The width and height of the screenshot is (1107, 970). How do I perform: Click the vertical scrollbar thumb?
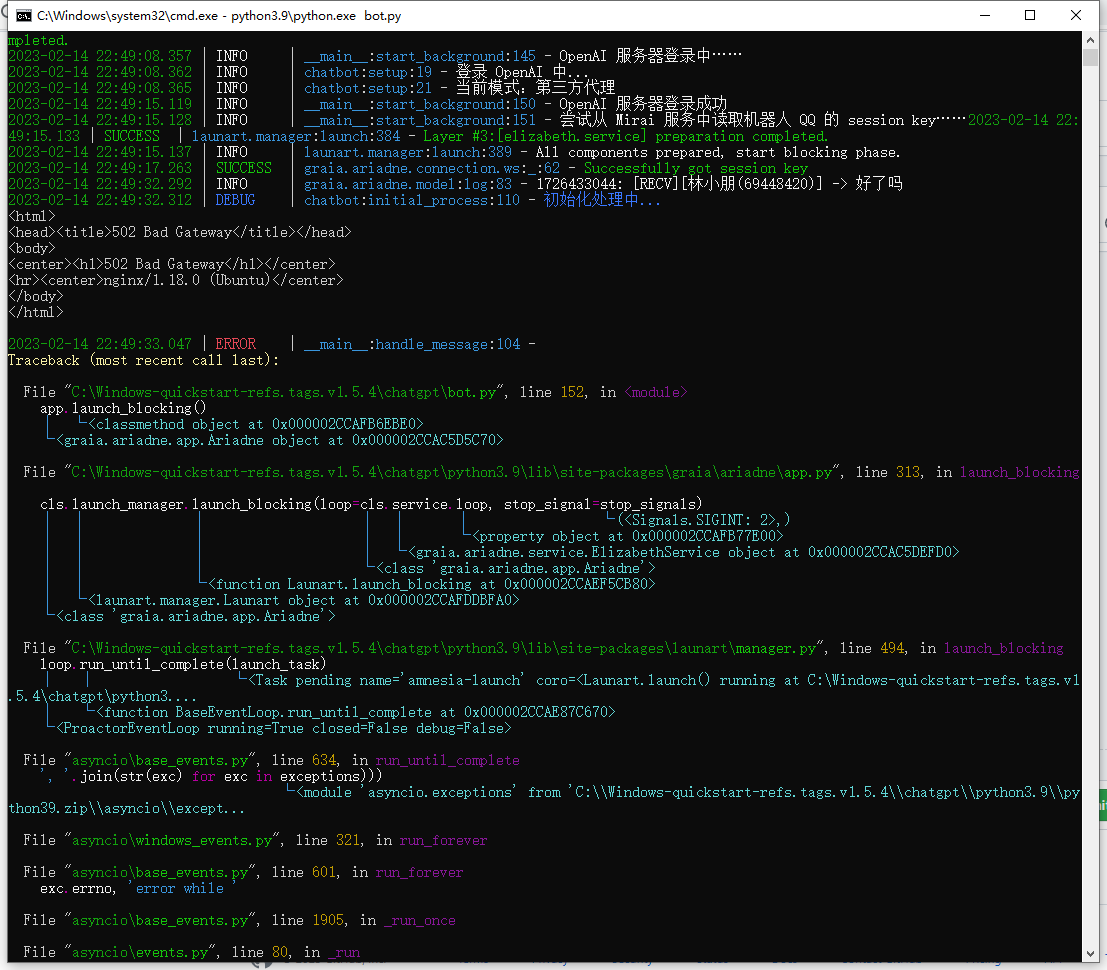click(x=1090, y=57)
